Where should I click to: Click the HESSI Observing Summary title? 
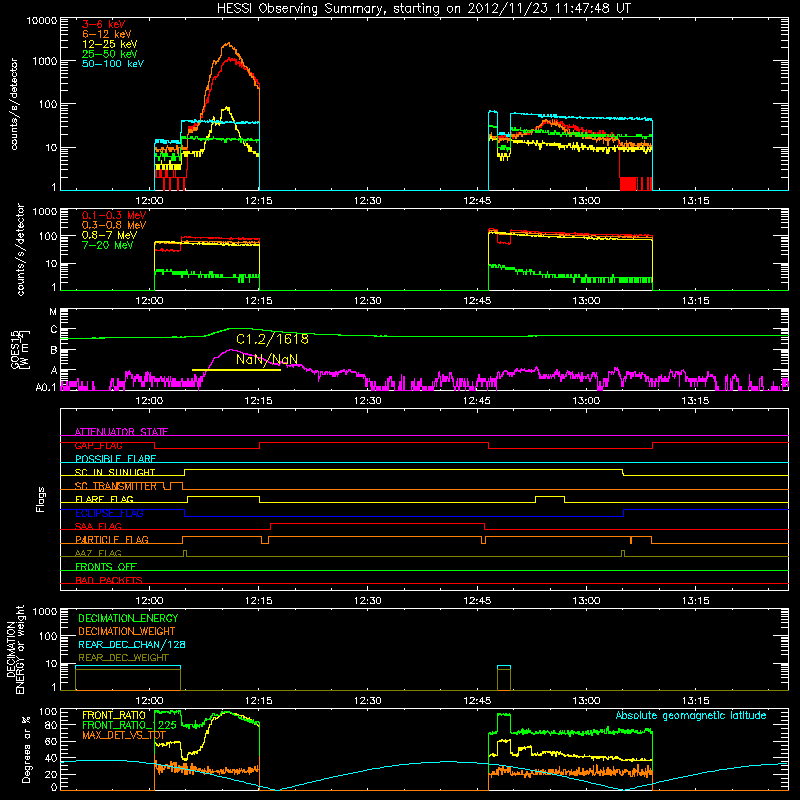(x=423, y=9)
